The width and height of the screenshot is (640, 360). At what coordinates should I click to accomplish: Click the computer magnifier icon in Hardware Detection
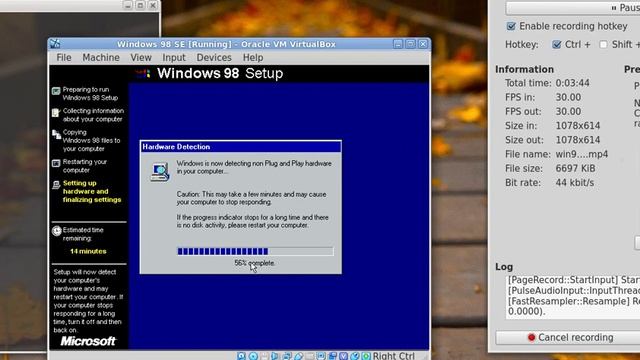tap(160, 172)
